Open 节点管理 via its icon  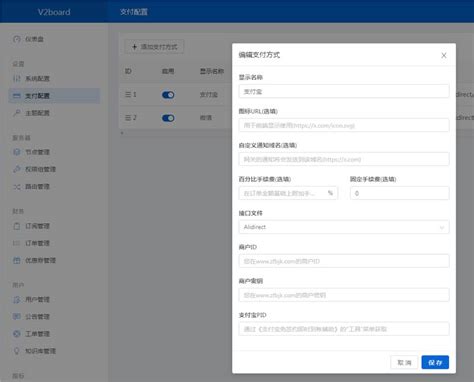point(17,152)
